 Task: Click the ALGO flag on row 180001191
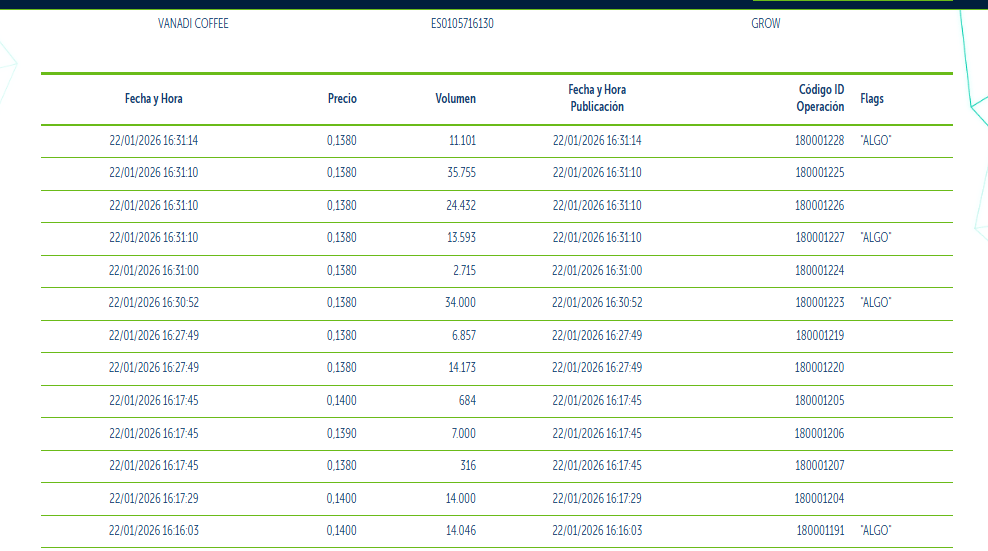[876, 531]
